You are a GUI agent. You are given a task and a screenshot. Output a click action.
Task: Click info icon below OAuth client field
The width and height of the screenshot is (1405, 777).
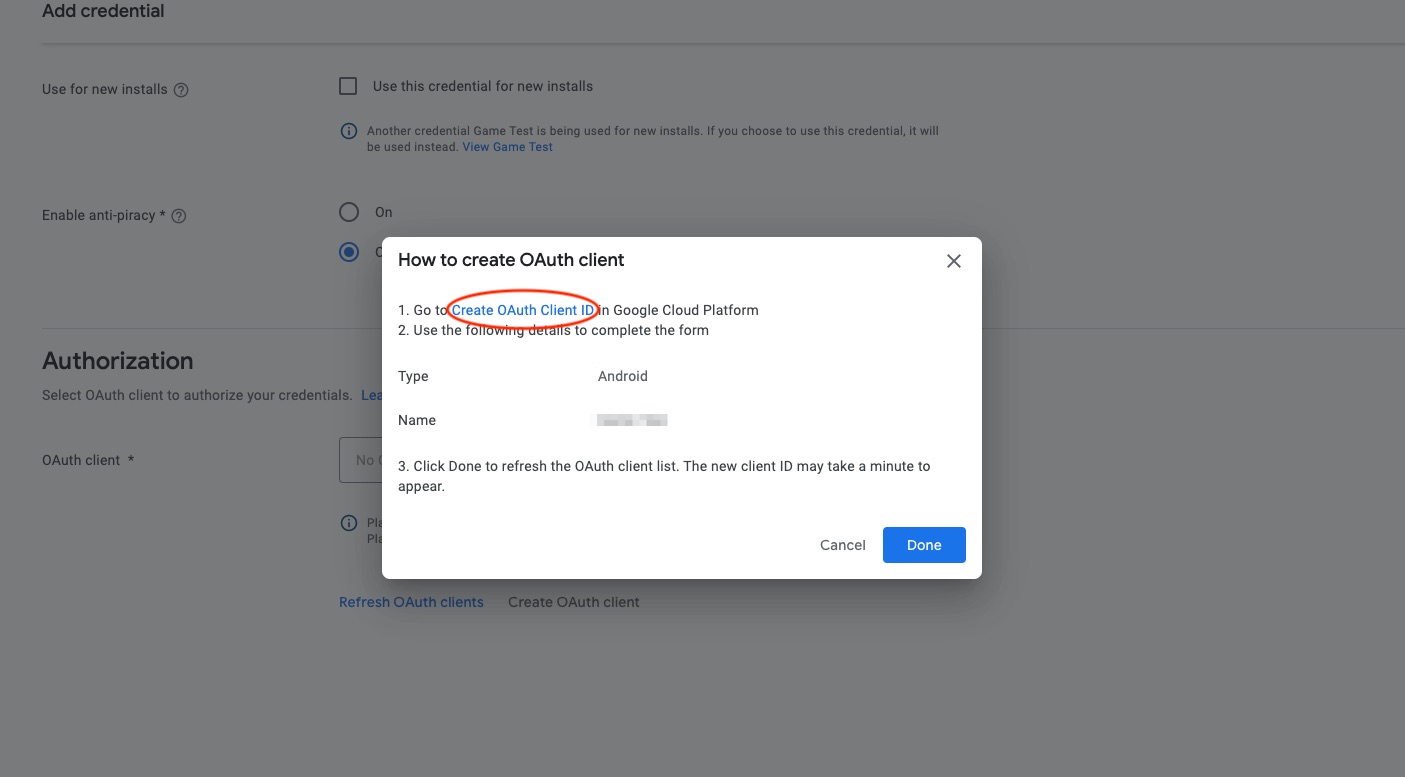point(349,523)
